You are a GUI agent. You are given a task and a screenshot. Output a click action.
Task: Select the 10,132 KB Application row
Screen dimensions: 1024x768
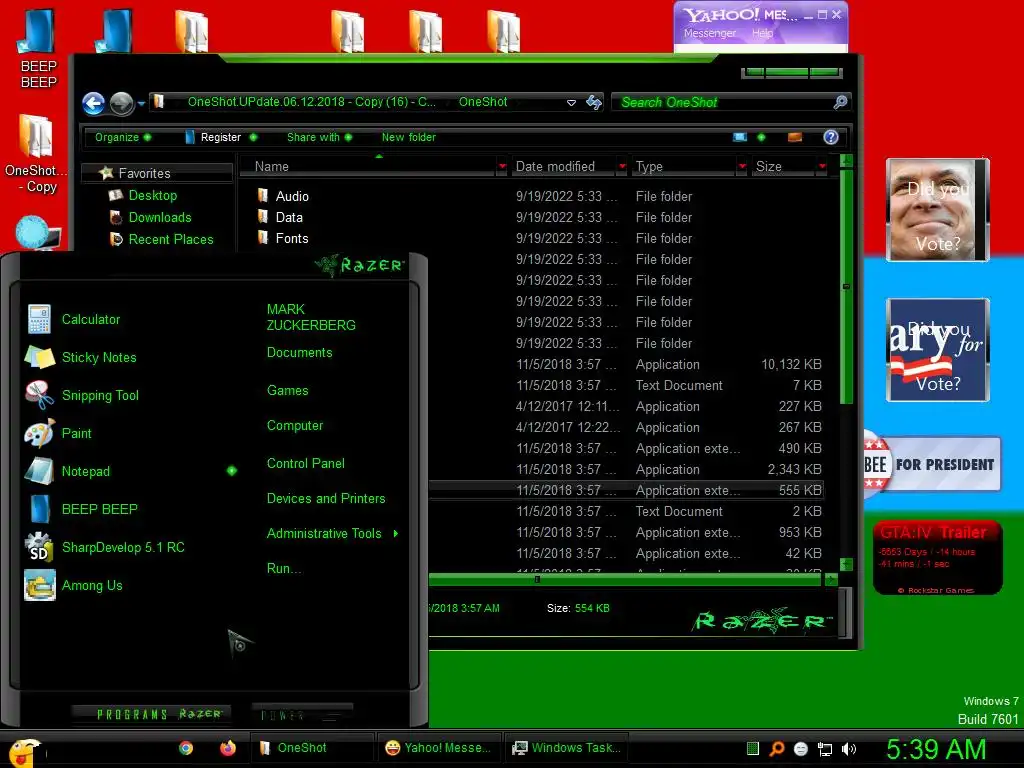pos(627,364)
